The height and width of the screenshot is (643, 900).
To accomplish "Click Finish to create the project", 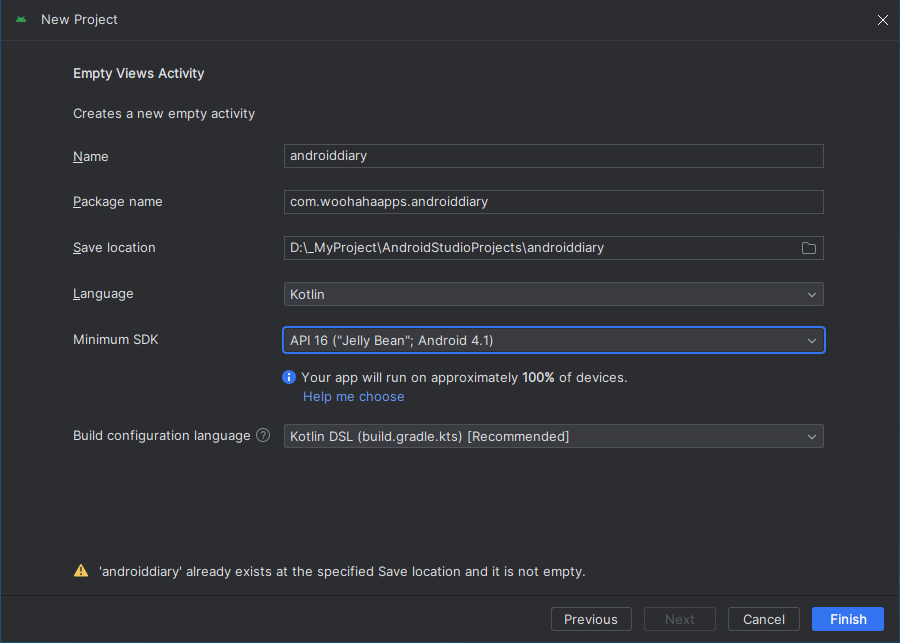I will (848, 619).
